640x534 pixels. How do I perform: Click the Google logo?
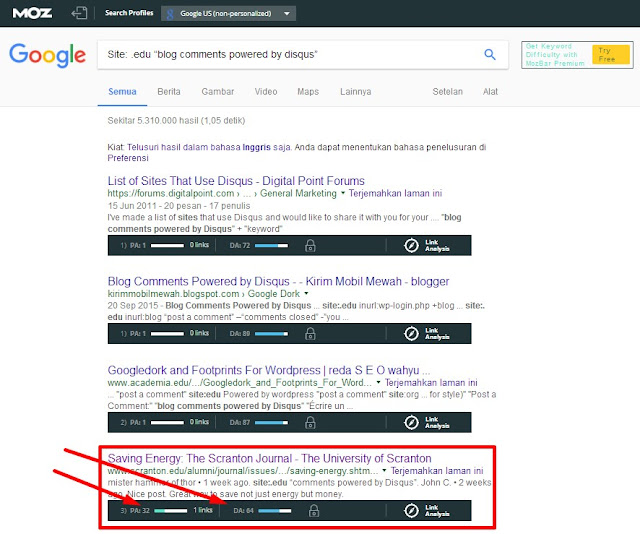[x=47, y=55]
